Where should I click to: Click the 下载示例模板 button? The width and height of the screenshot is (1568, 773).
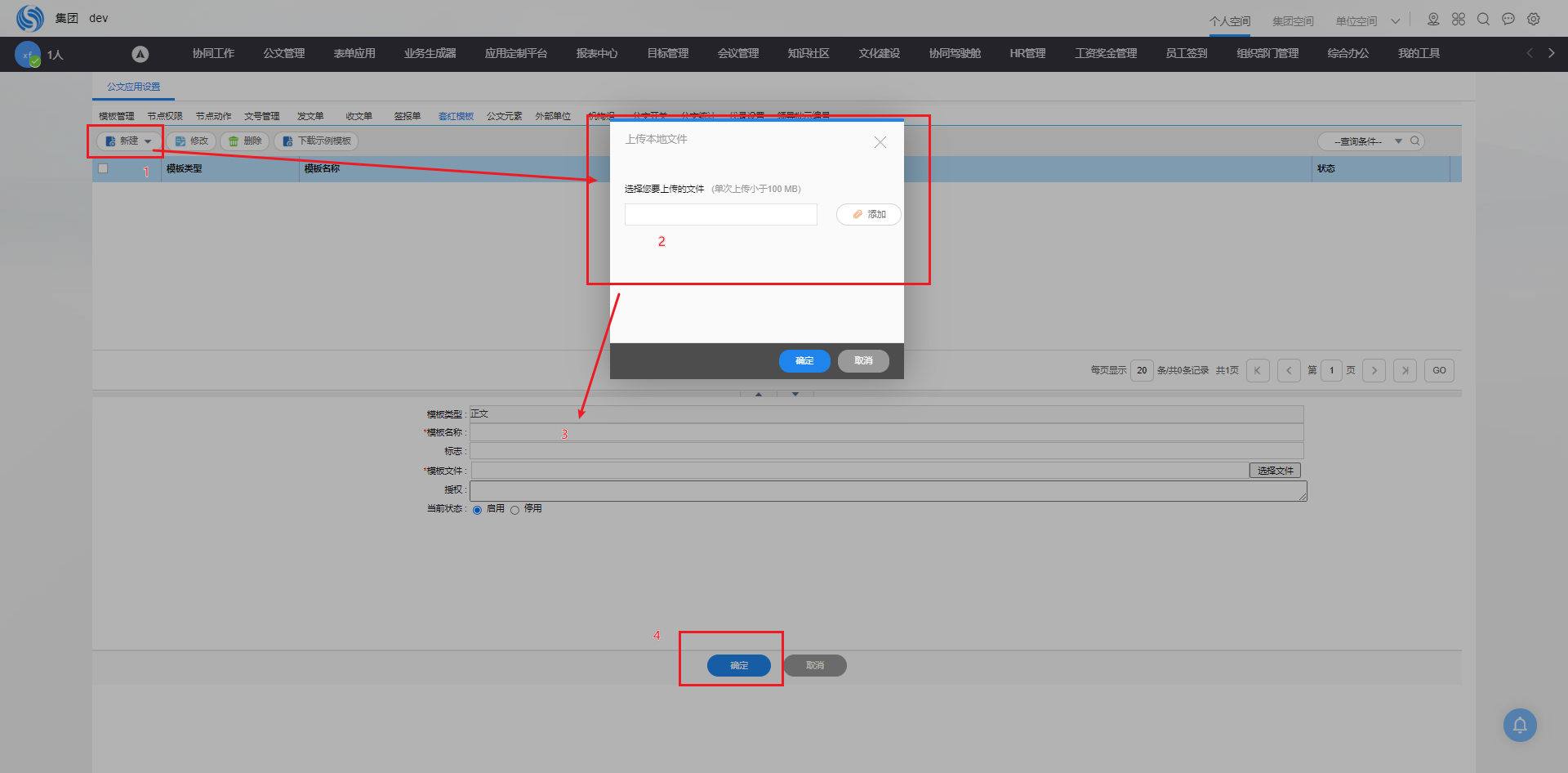click(x=316, y=141)
